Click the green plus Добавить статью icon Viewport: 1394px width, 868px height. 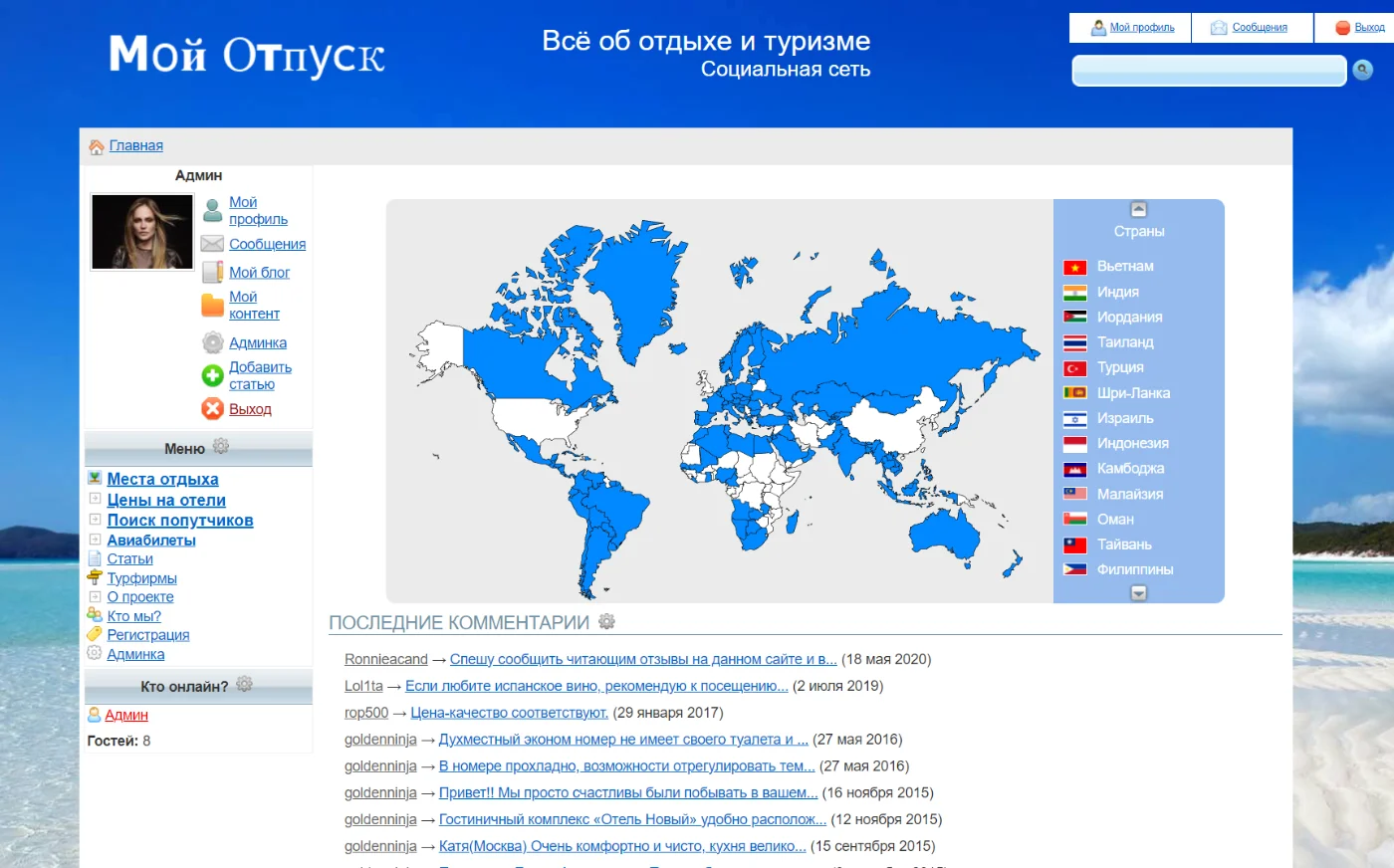(212, 375)
